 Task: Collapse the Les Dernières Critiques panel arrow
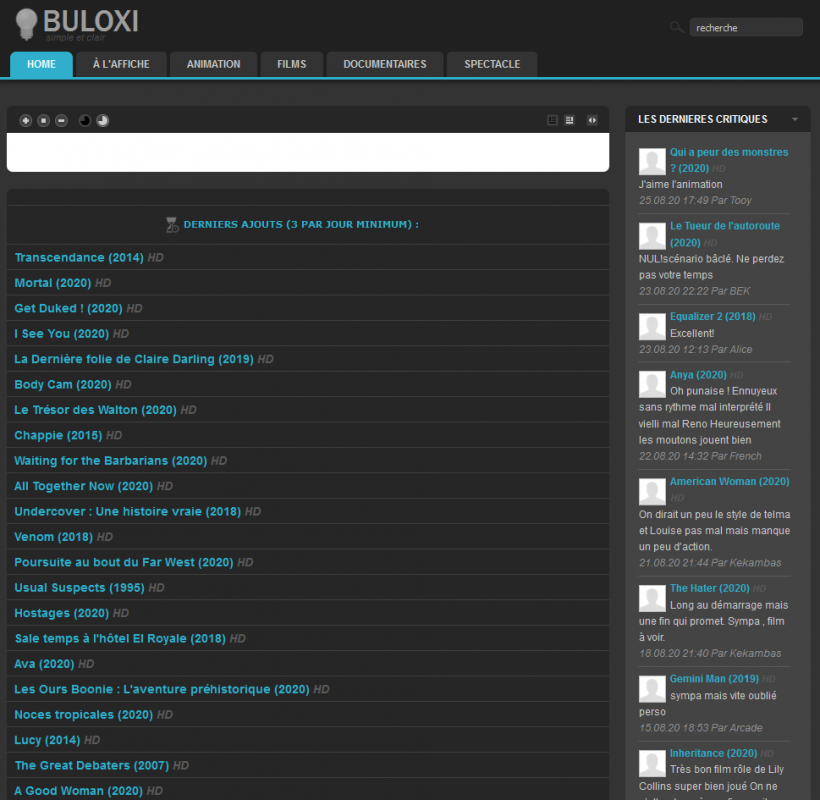795,119
